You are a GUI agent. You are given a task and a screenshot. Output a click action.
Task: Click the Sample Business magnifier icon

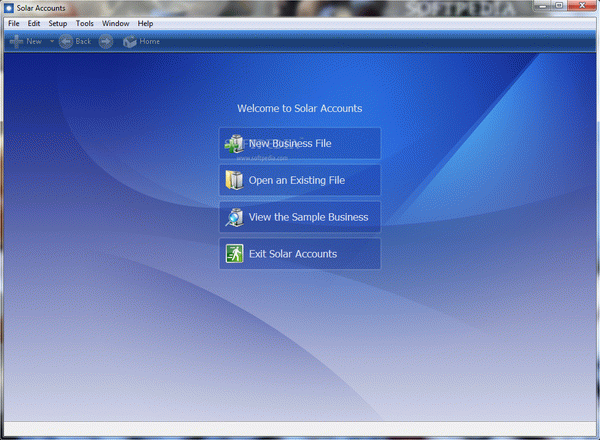point(234,217)
